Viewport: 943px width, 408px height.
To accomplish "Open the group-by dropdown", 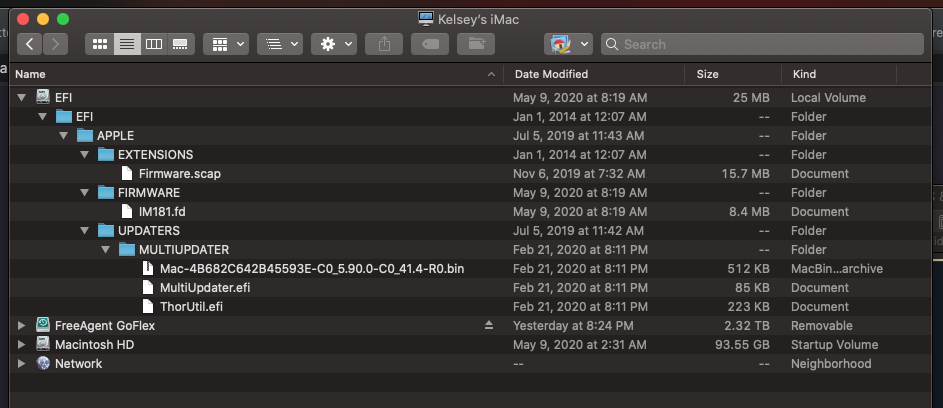I will [226, 44].
